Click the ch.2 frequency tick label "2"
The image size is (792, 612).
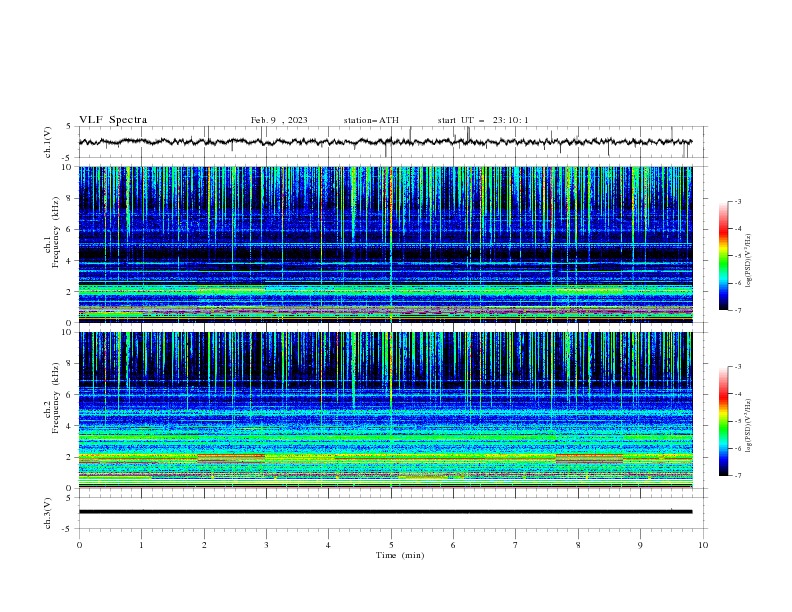(69, 457)
